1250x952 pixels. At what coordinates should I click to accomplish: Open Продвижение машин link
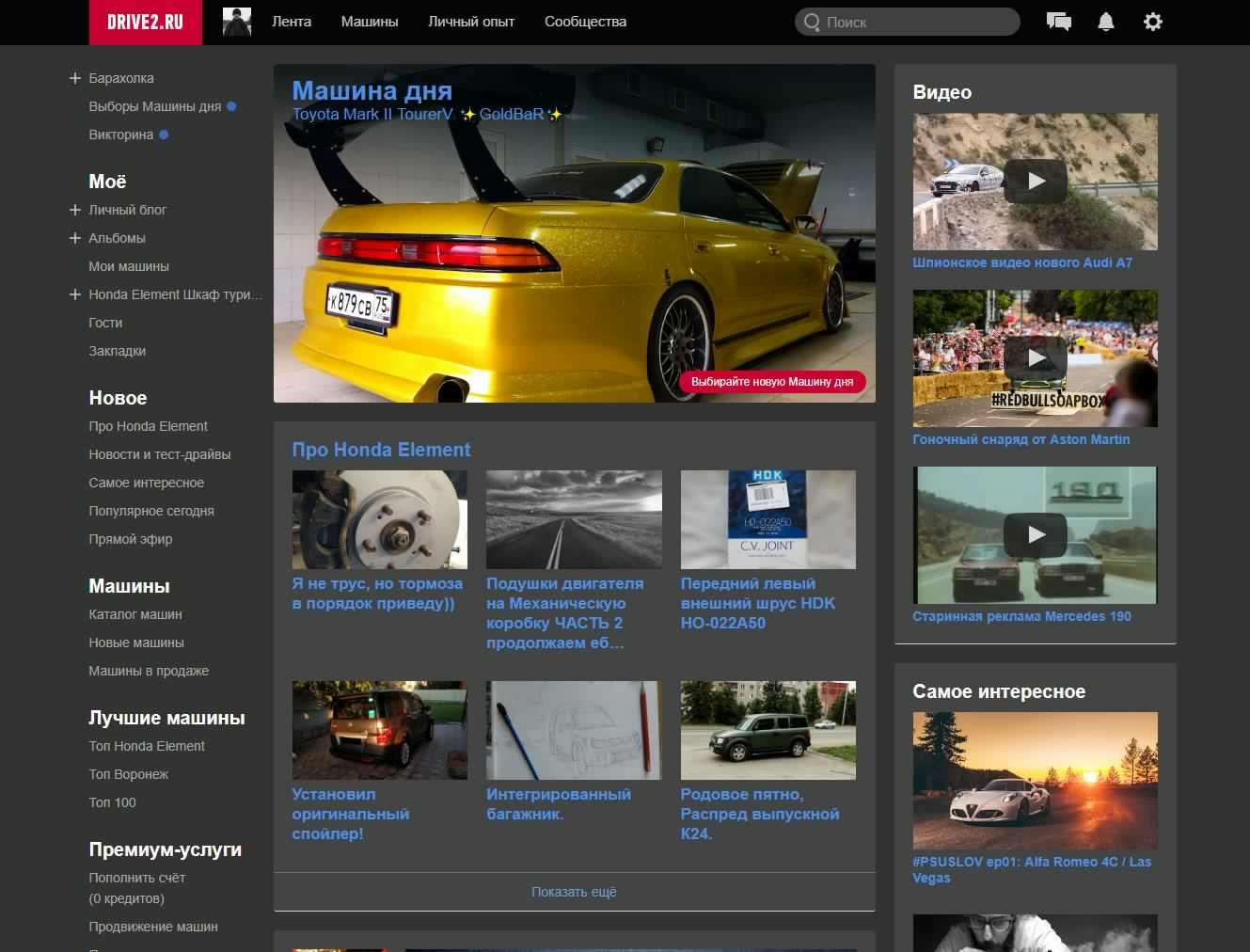click(x=153, y=927)
